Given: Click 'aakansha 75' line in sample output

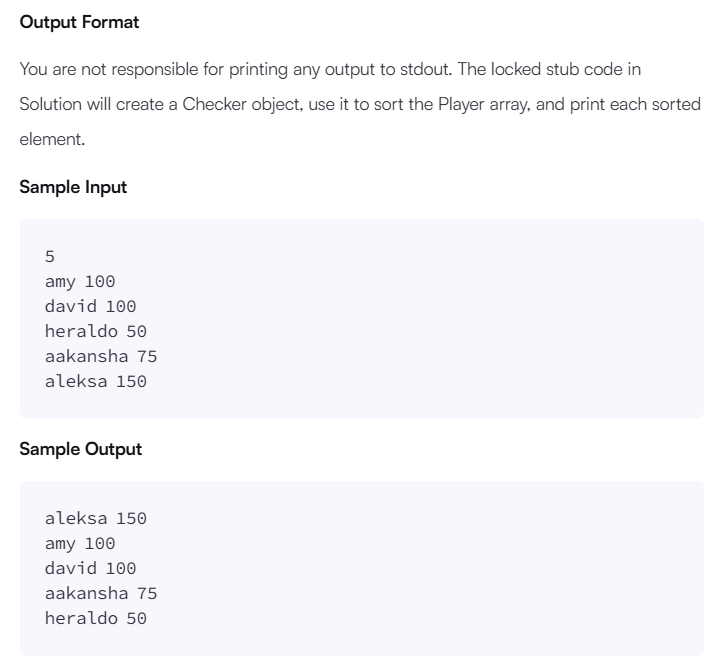Looking at the screenshot, I should point(101,593).
